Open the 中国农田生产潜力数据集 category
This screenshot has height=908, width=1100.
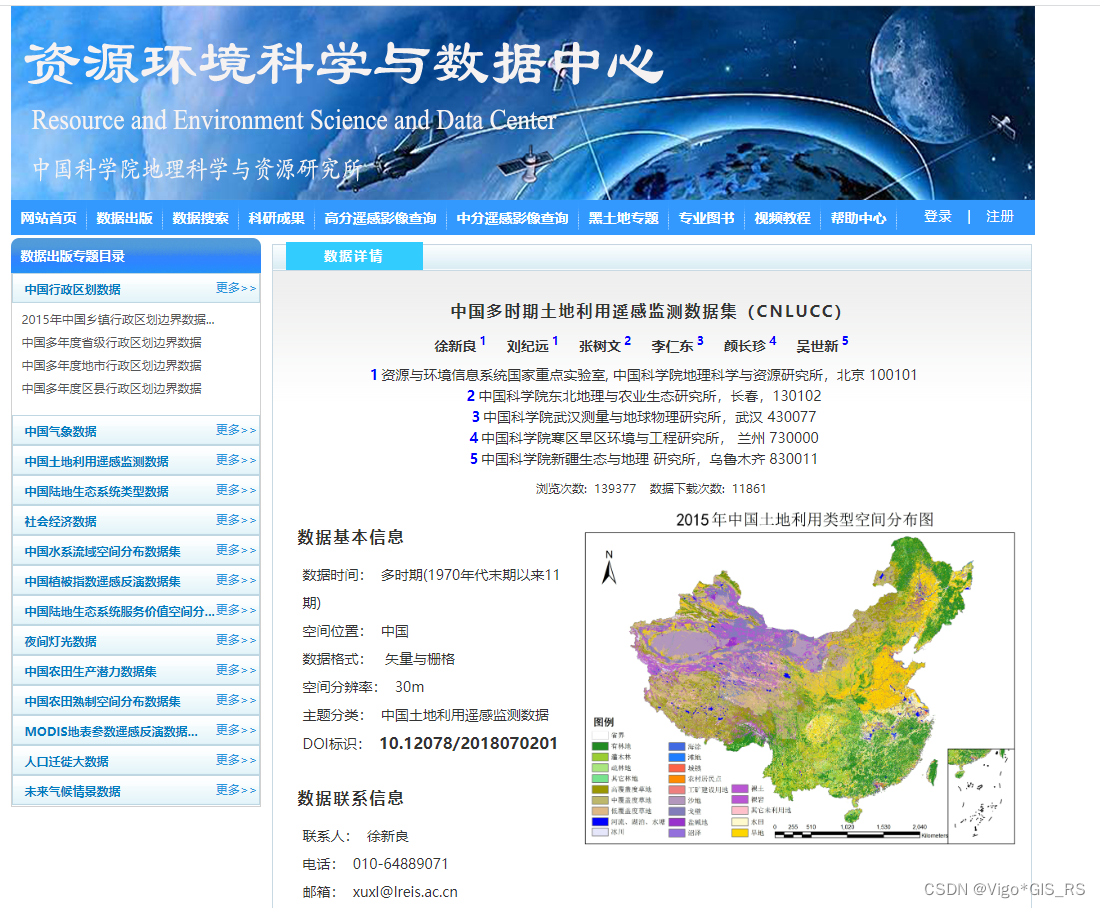click(x=90, y=672)
